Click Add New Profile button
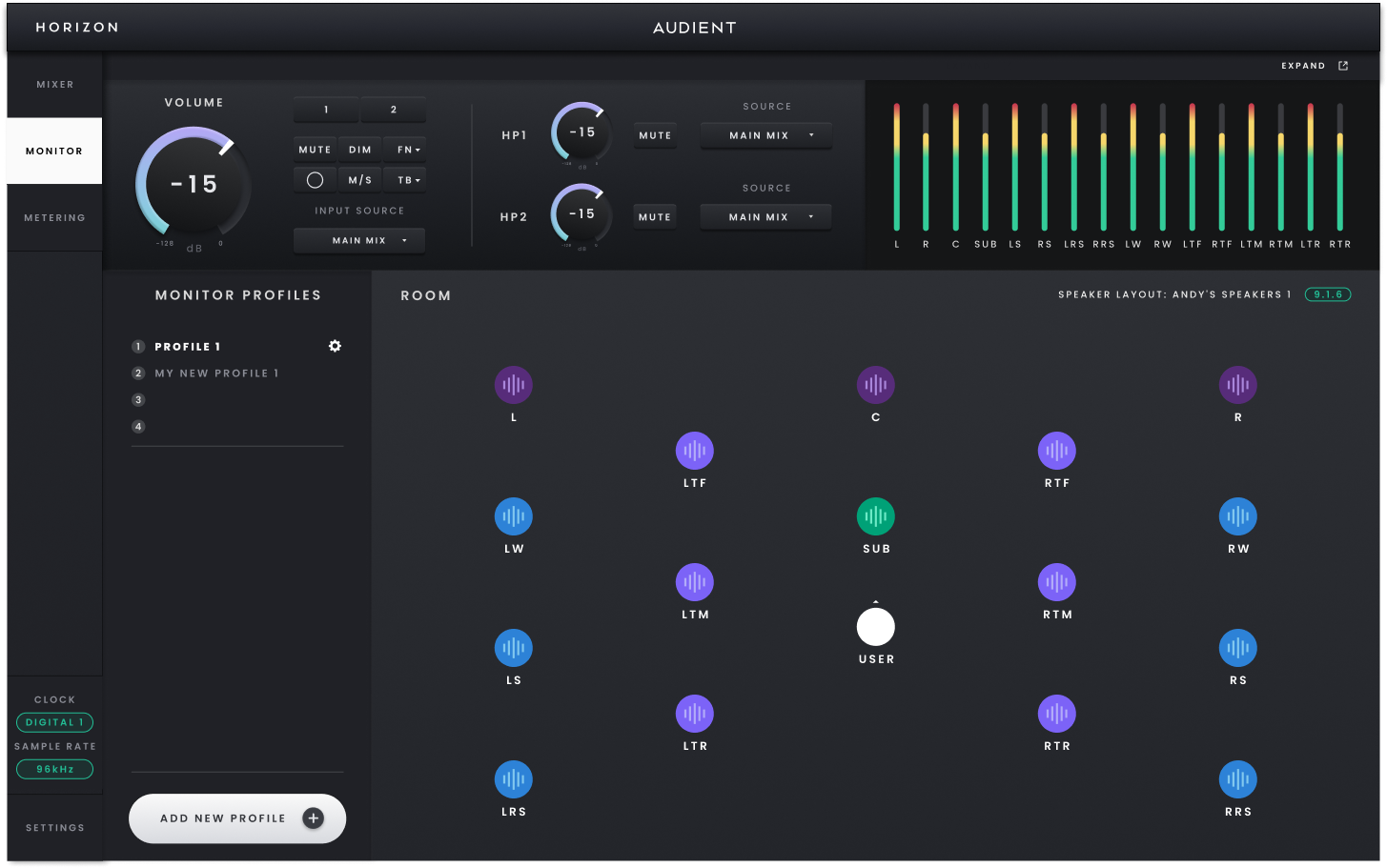This screenshot has height=868, width=1387. tap(237, 818)
